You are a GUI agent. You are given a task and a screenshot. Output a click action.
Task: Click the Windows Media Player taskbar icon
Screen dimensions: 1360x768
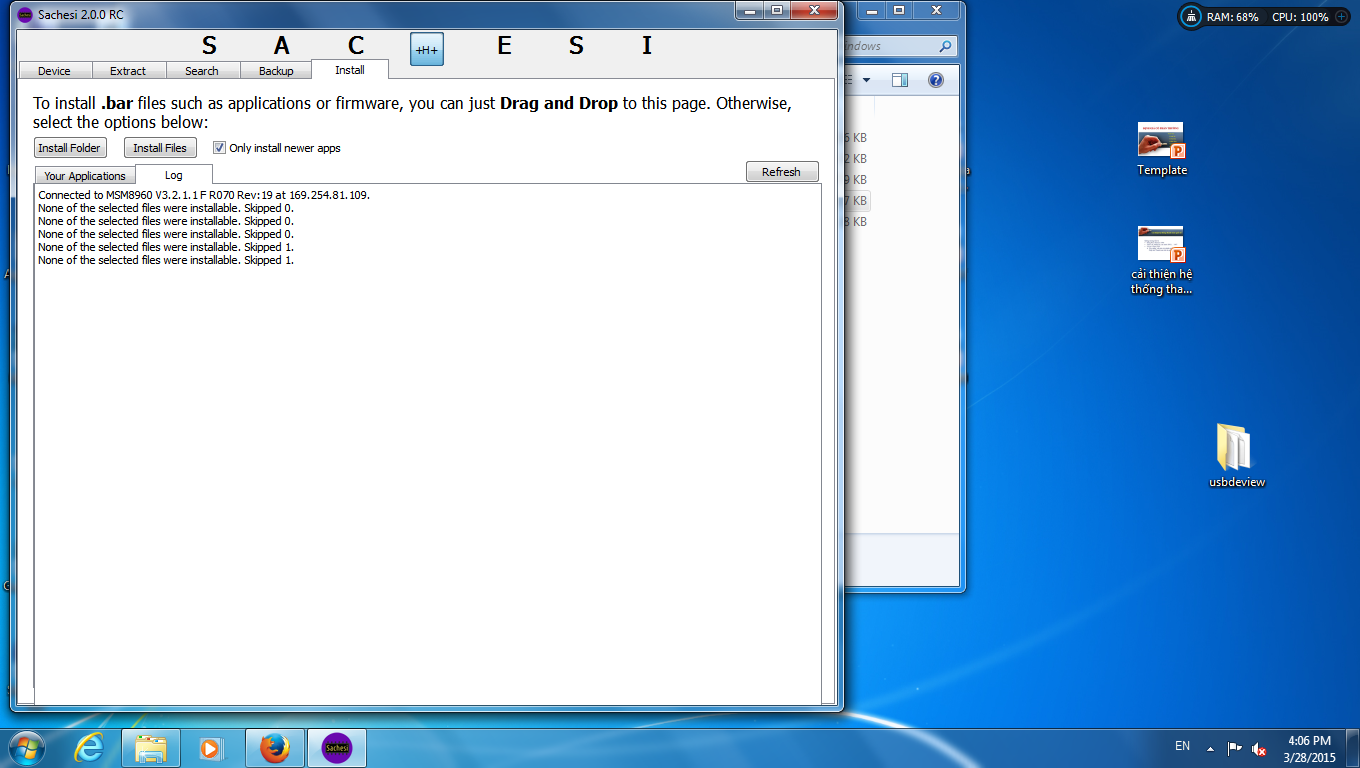[212, 748]
